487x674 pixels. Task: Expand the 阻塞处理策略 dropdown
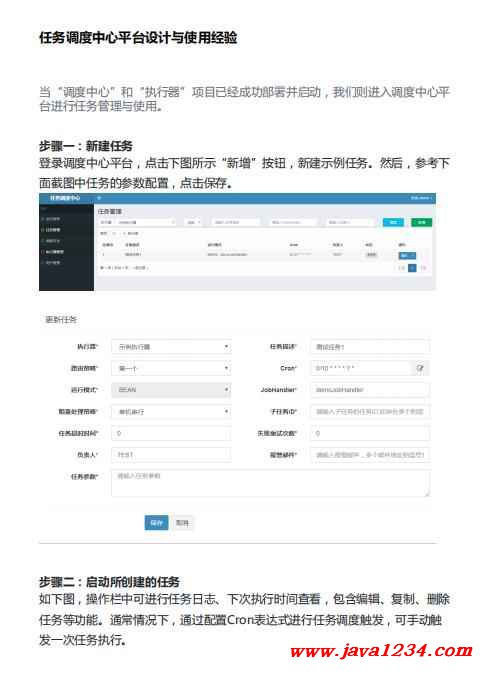(171, 411)
